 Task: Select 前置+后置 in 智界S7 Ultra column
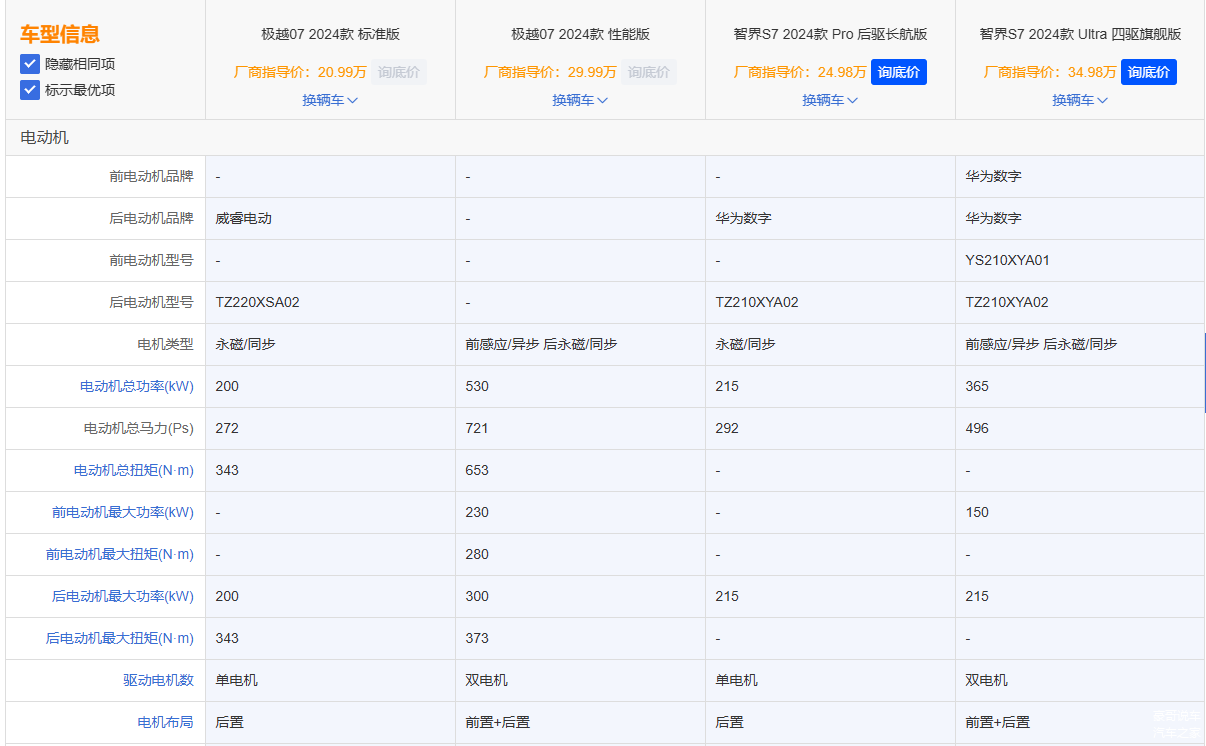[997, 722]
